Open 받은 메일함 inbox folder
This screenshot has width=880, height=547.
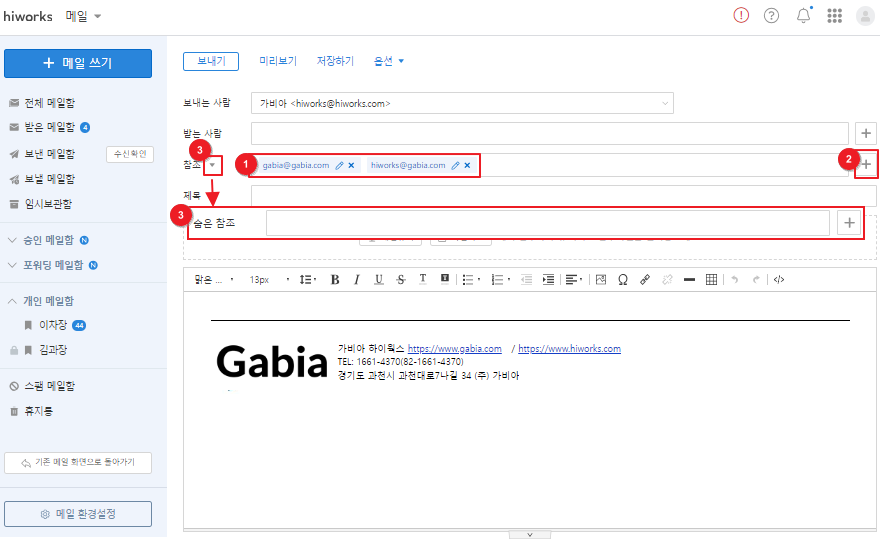[49, 127]
